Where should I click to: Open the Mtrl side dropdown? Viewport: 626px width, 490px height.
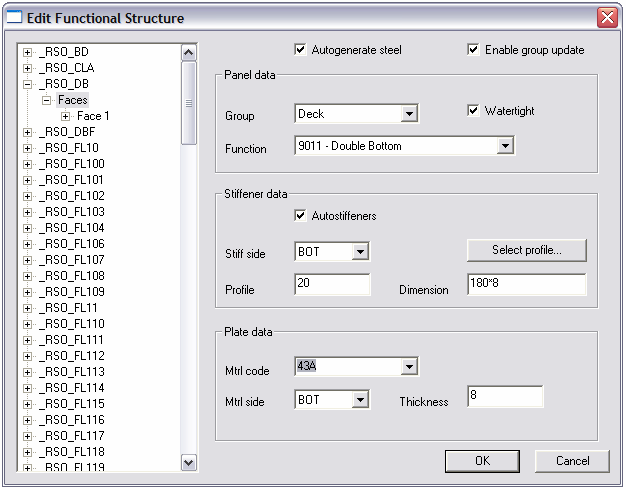360,399
